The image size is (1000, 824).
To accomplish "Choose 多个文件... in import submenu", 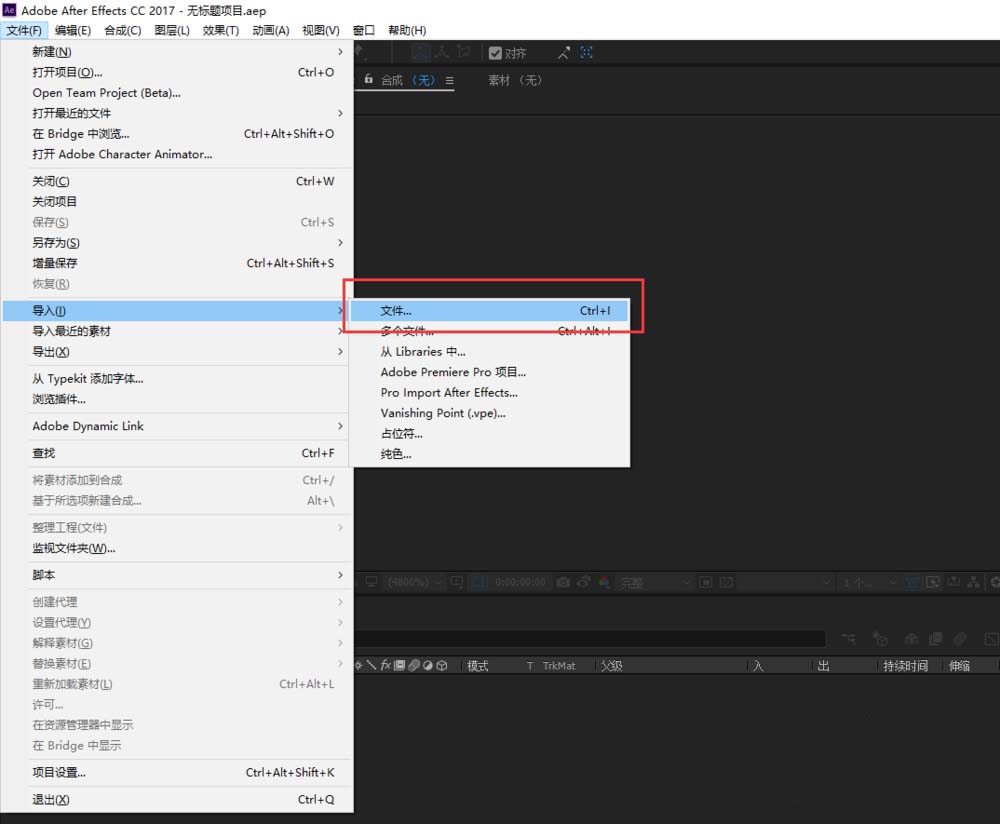I will pos(489,331).
